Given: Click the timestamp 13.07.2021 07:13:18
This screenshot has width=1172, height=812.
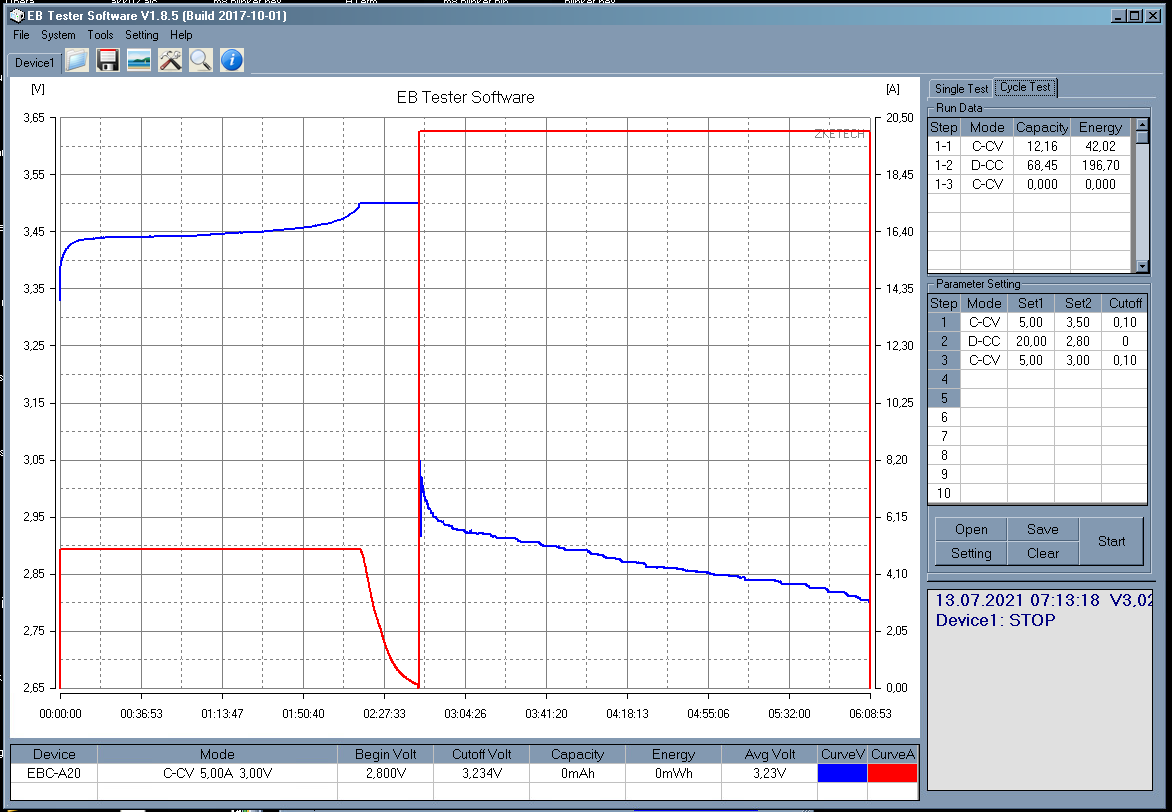Looking at the screenshot, I should click(1017, 600).
